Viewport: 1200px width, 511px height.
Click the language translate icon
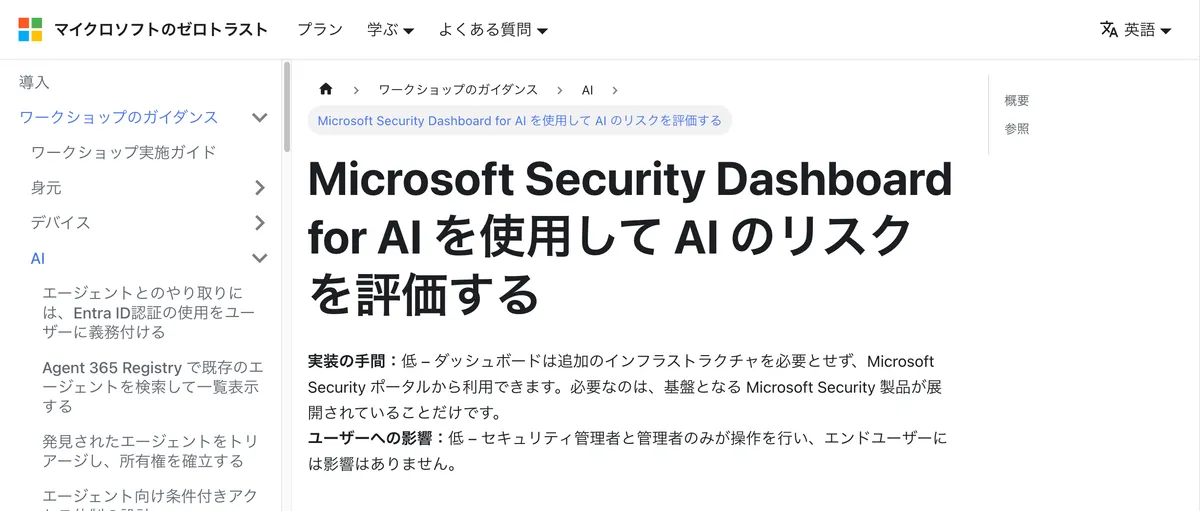pos(1108,30)
